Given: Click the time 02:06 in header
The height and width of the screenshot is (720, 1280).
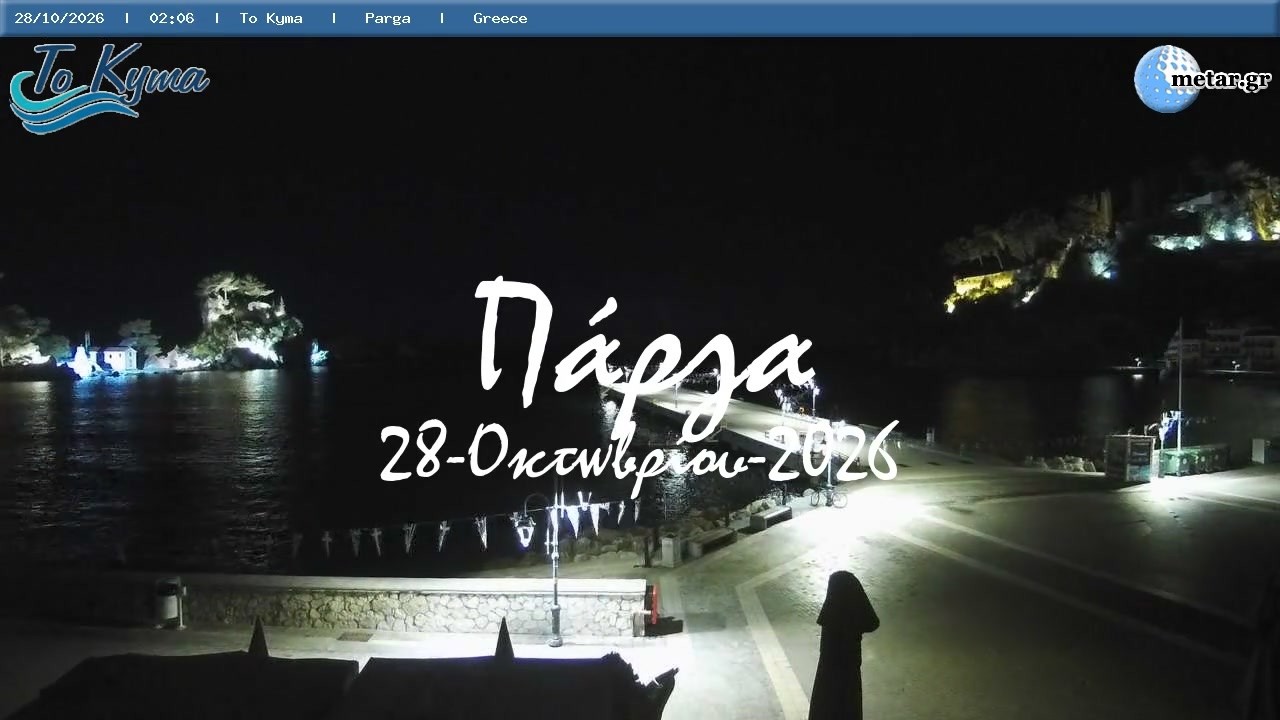Looking at the screenshot, I should (x=172, y=18).
